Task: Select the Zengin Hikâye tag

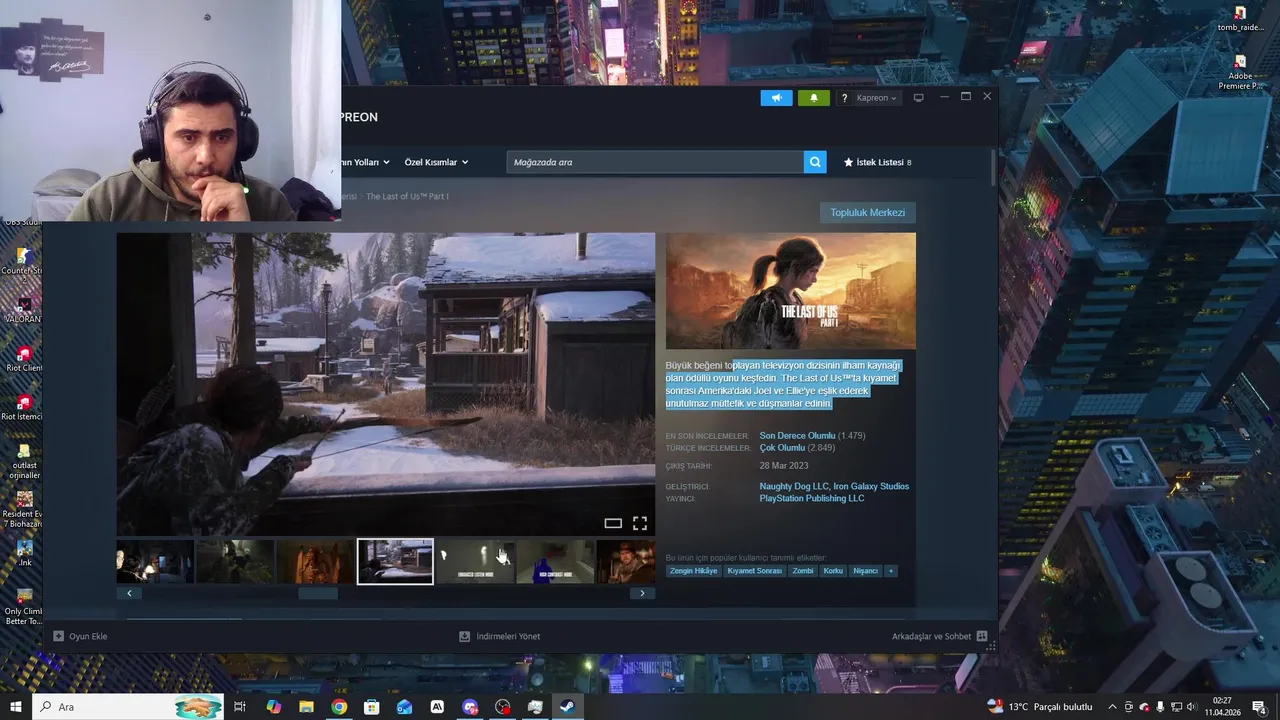Action: click(x=693, y=571)
